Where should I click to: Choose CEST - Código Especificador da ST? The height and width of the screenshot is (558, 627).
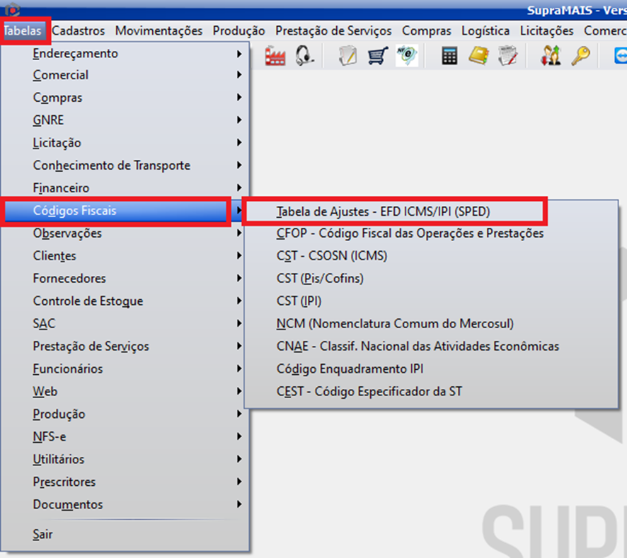(x=369, y=391)
